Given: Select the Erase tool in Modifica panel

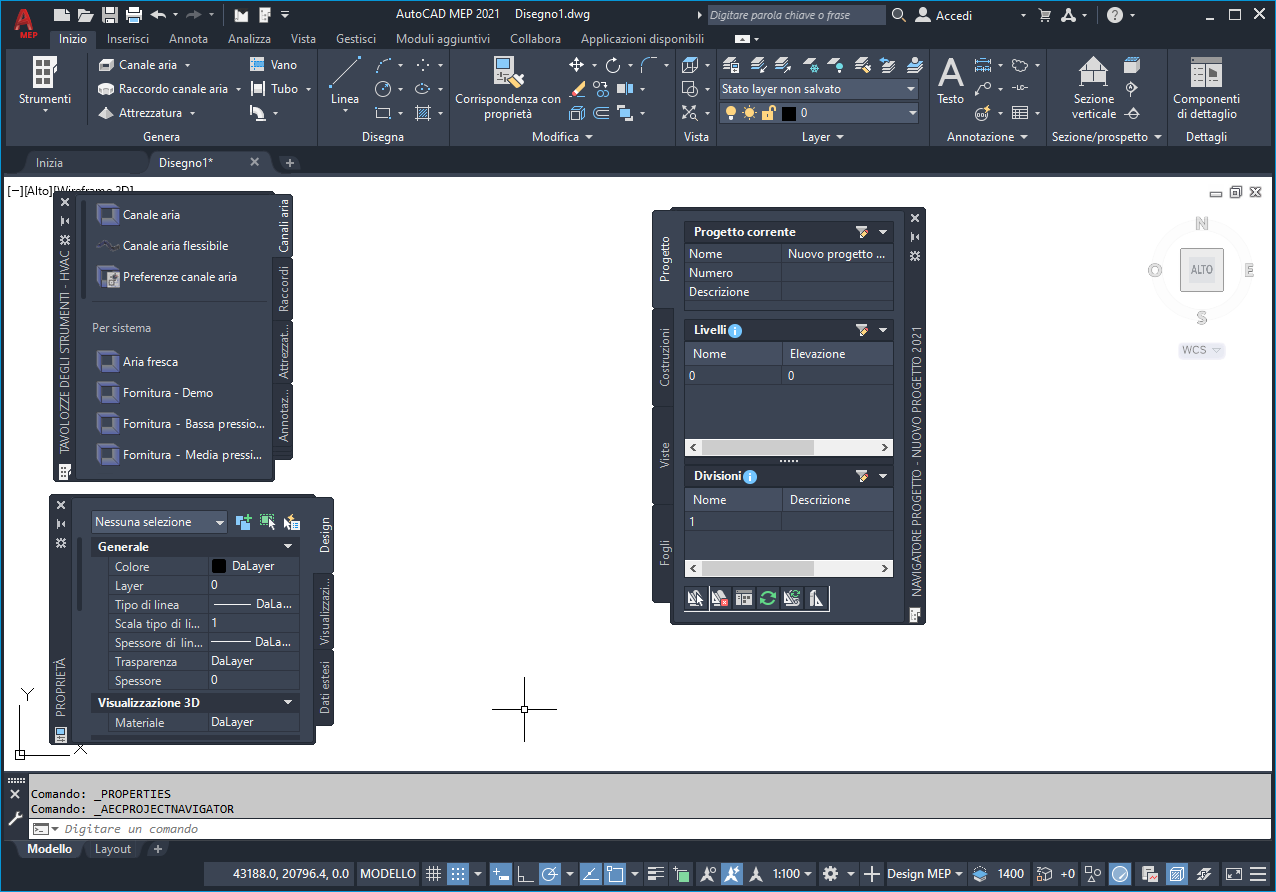Looking at the screenshot, I should (577, 89).
